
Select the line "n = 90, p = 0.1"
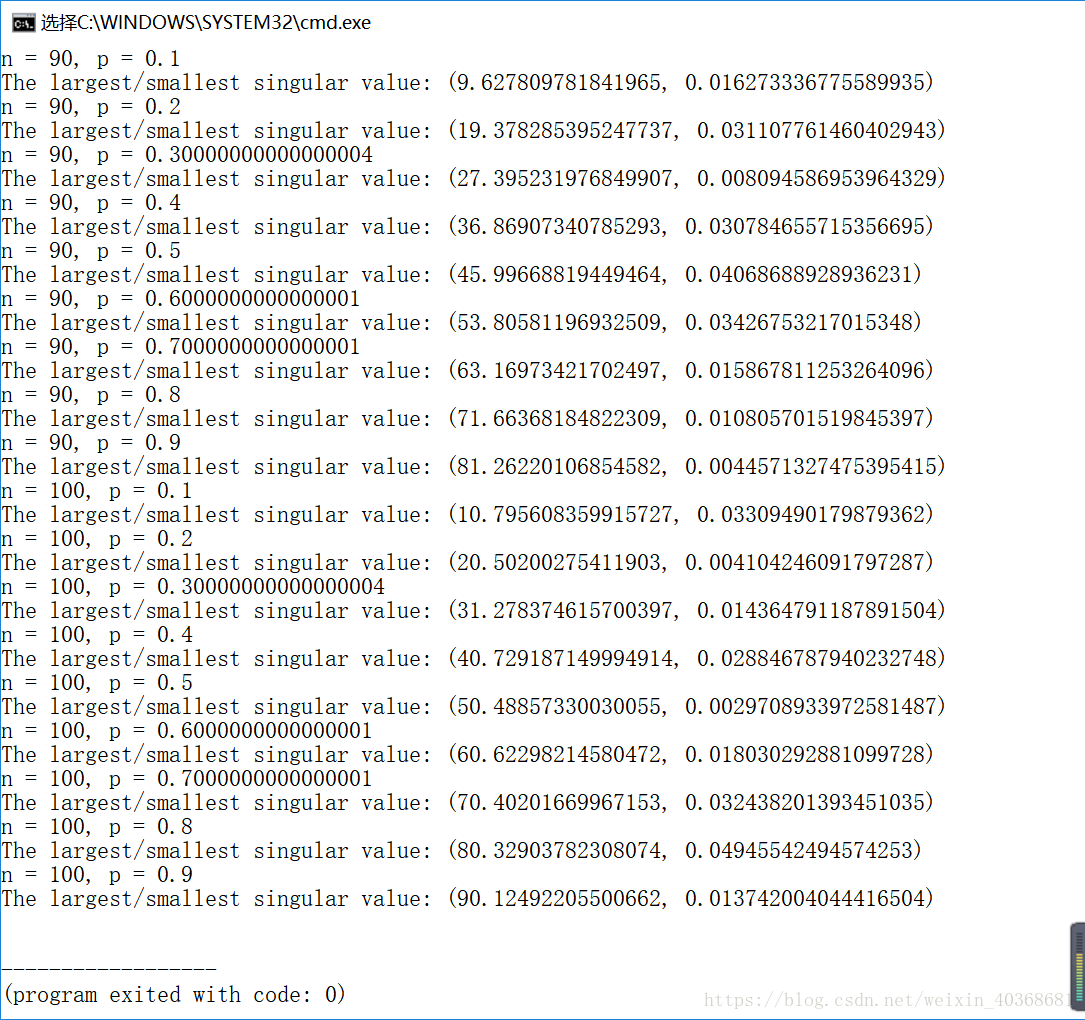pyautogui.click(x=91, y=59)
